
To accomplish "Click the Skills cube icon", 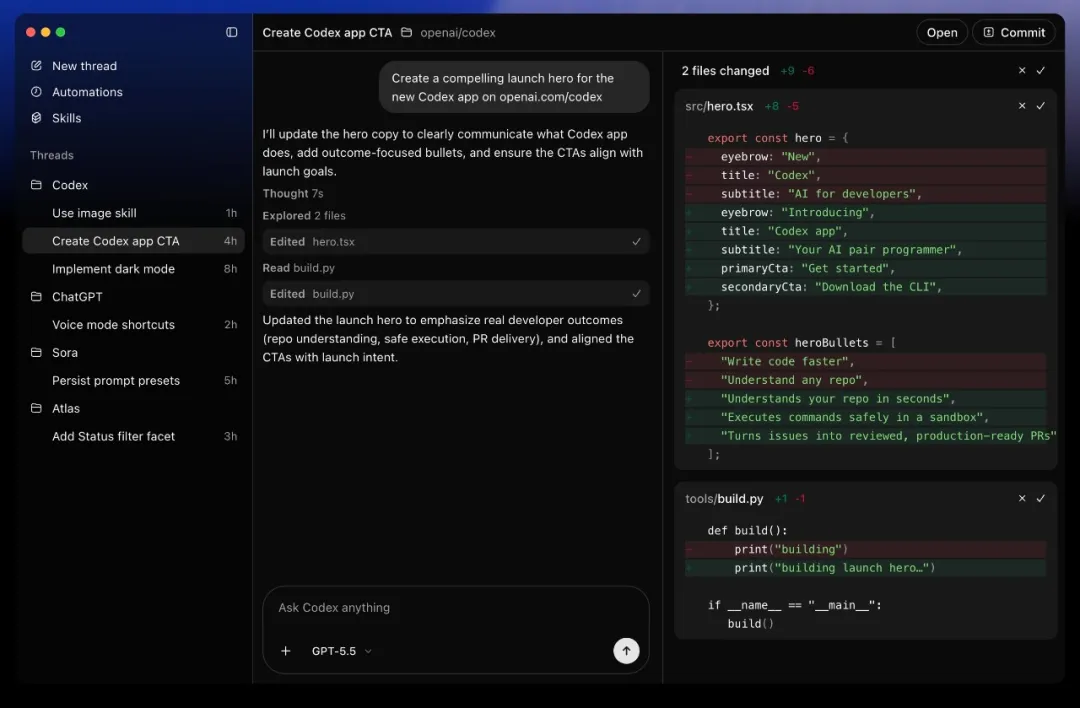I will click(37, 118).
